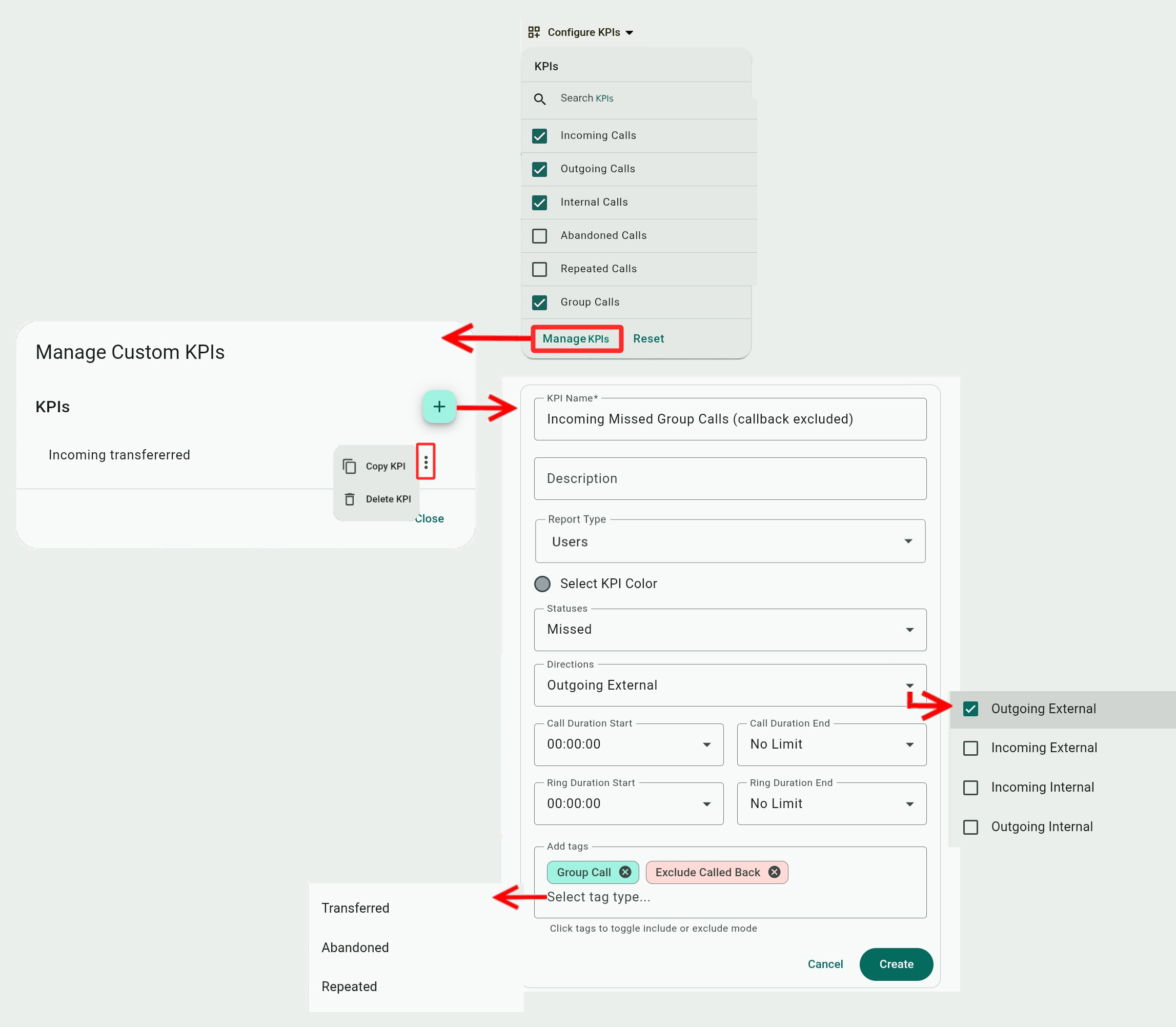Choose Repeated from tag type list
The width and height of the screenshot is (1176, 1027).
click(349, 986)
